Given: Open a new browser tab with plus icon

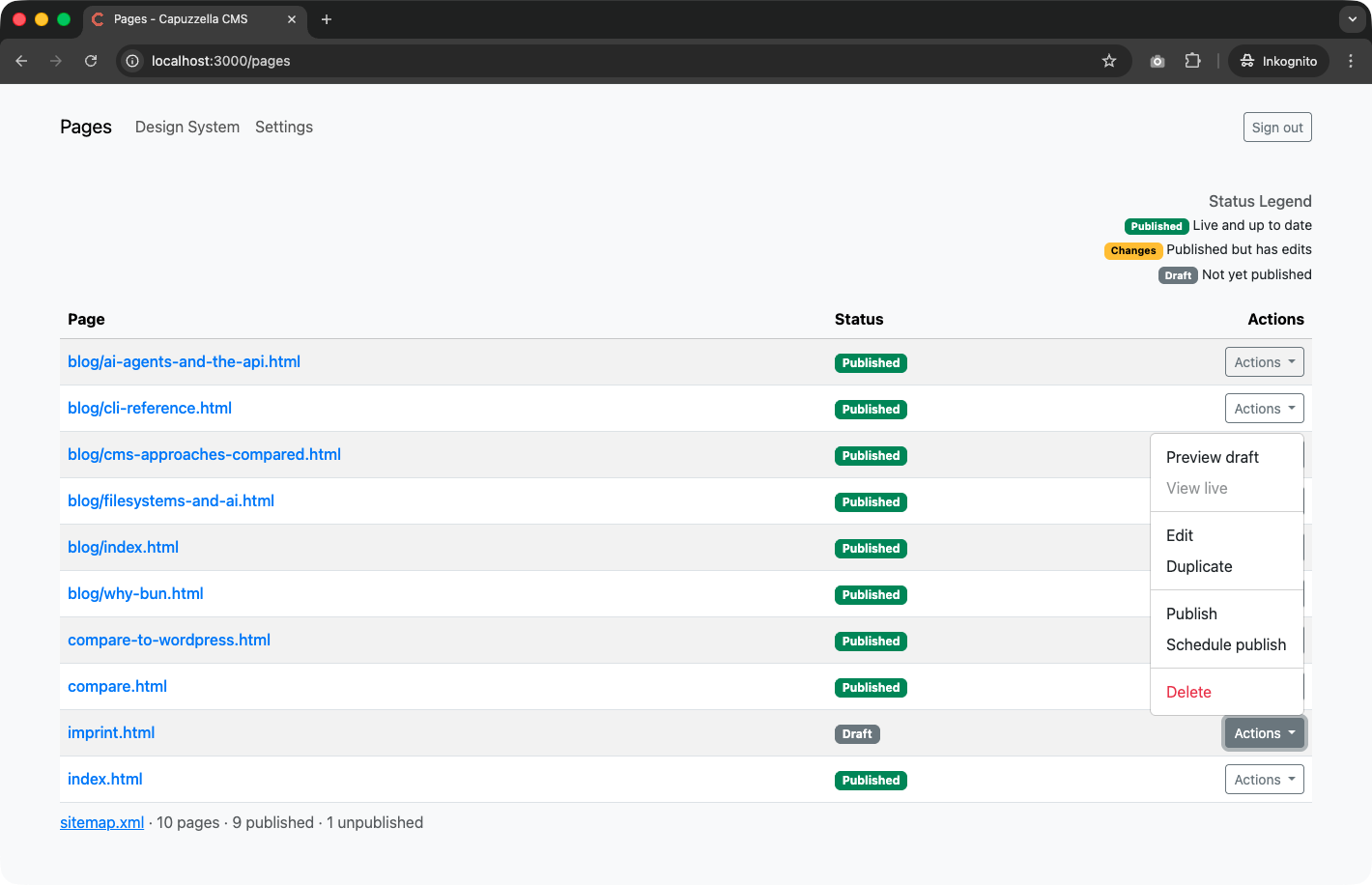Looking at the screenshot, I should [x=327, y=19].
